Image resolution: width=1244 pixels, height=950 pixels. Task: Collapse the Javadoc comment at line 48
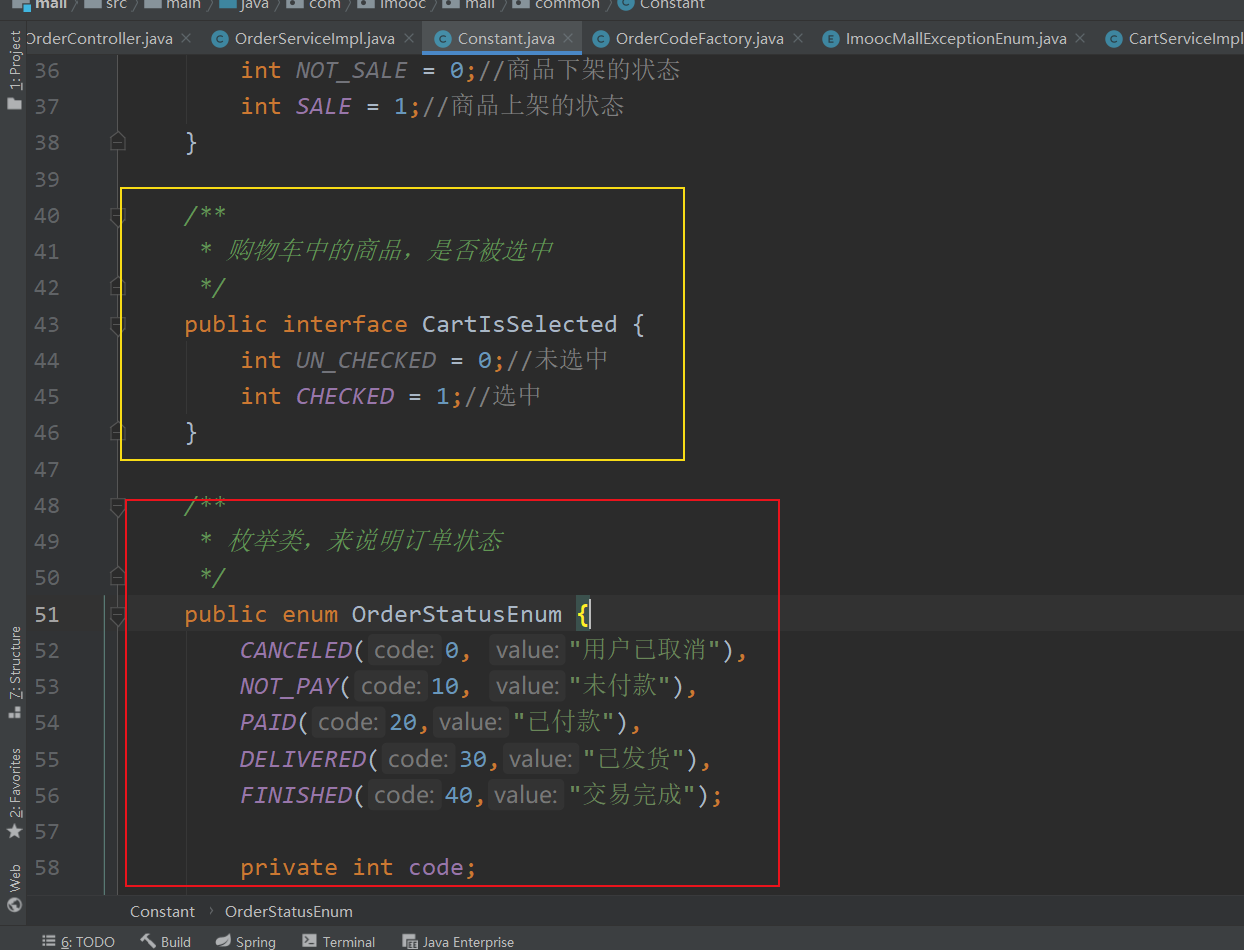pyautogui.click(x=117, y=505)
